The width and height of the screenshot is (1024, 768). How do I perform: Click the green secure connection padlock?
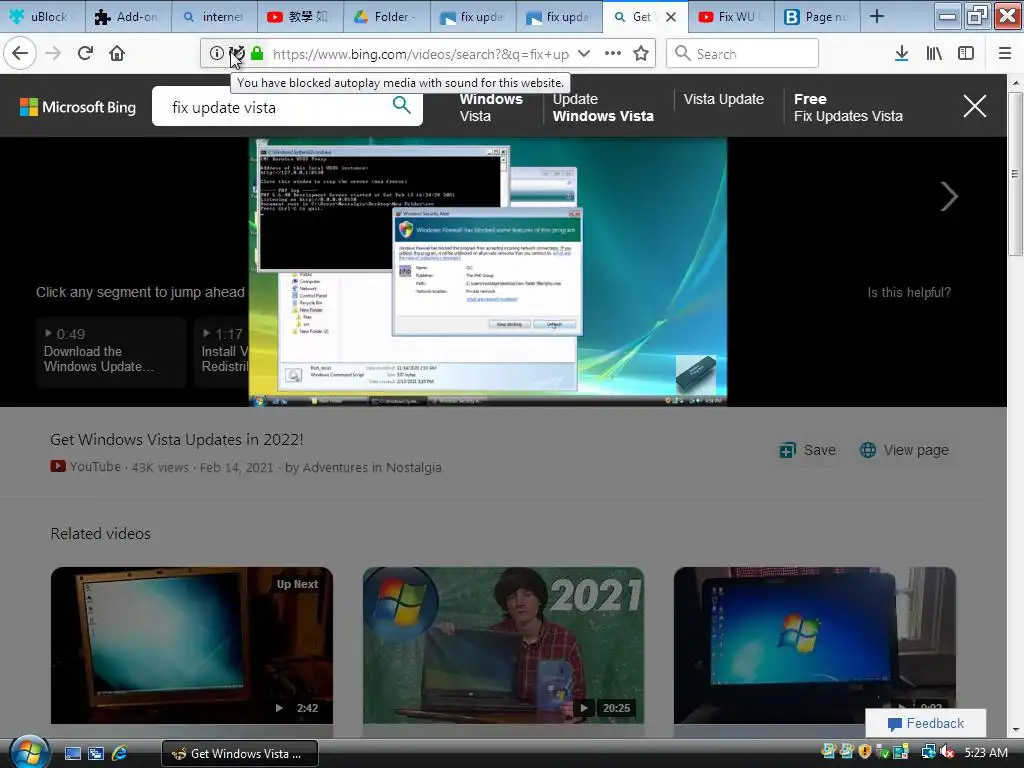pyautogui.click(x=257, y=54)
